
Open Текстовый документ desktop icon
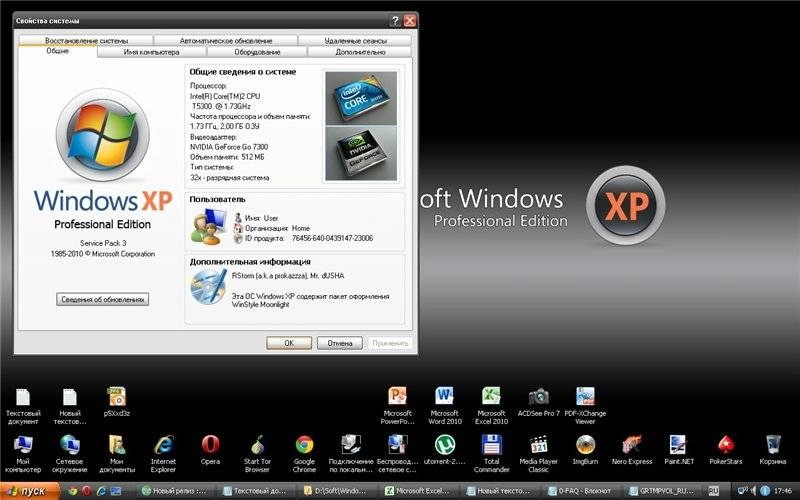coord(22,406)
